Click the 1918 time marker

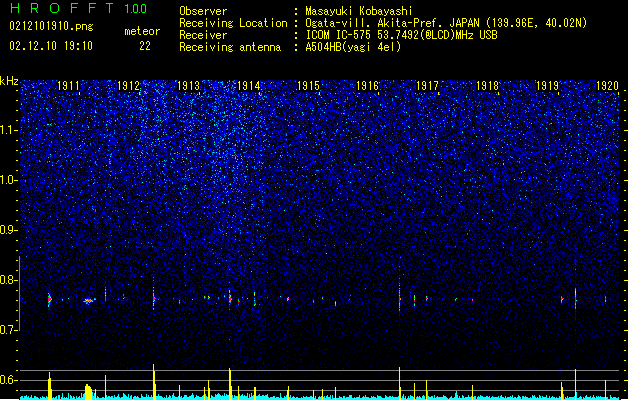click(487, 86)
